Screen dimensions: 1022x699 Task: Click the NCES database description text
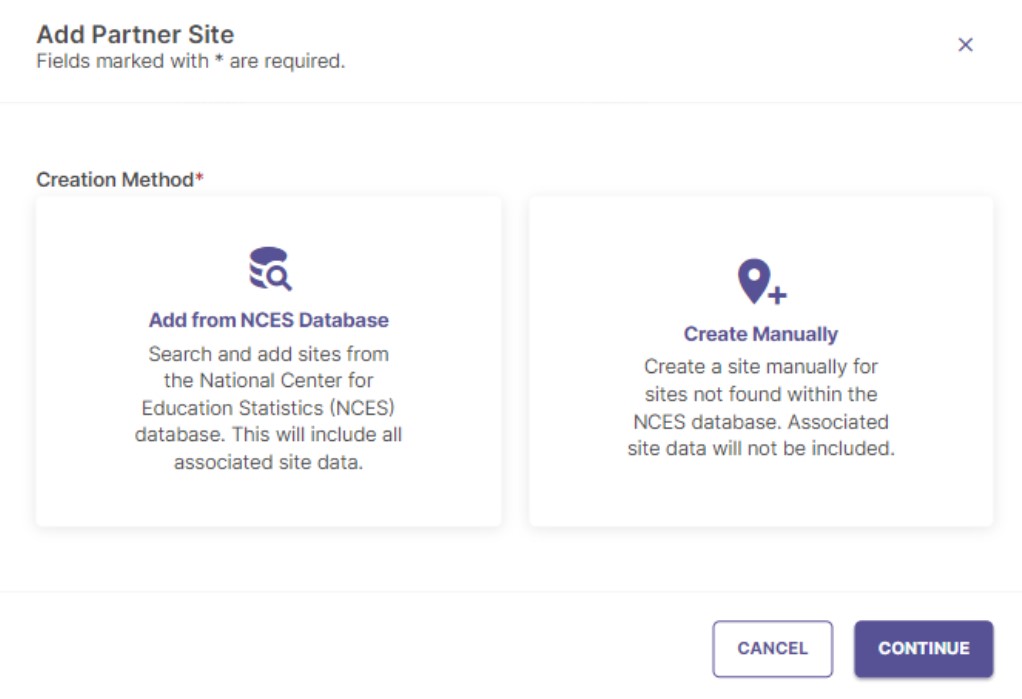click(x=269, y=408)
